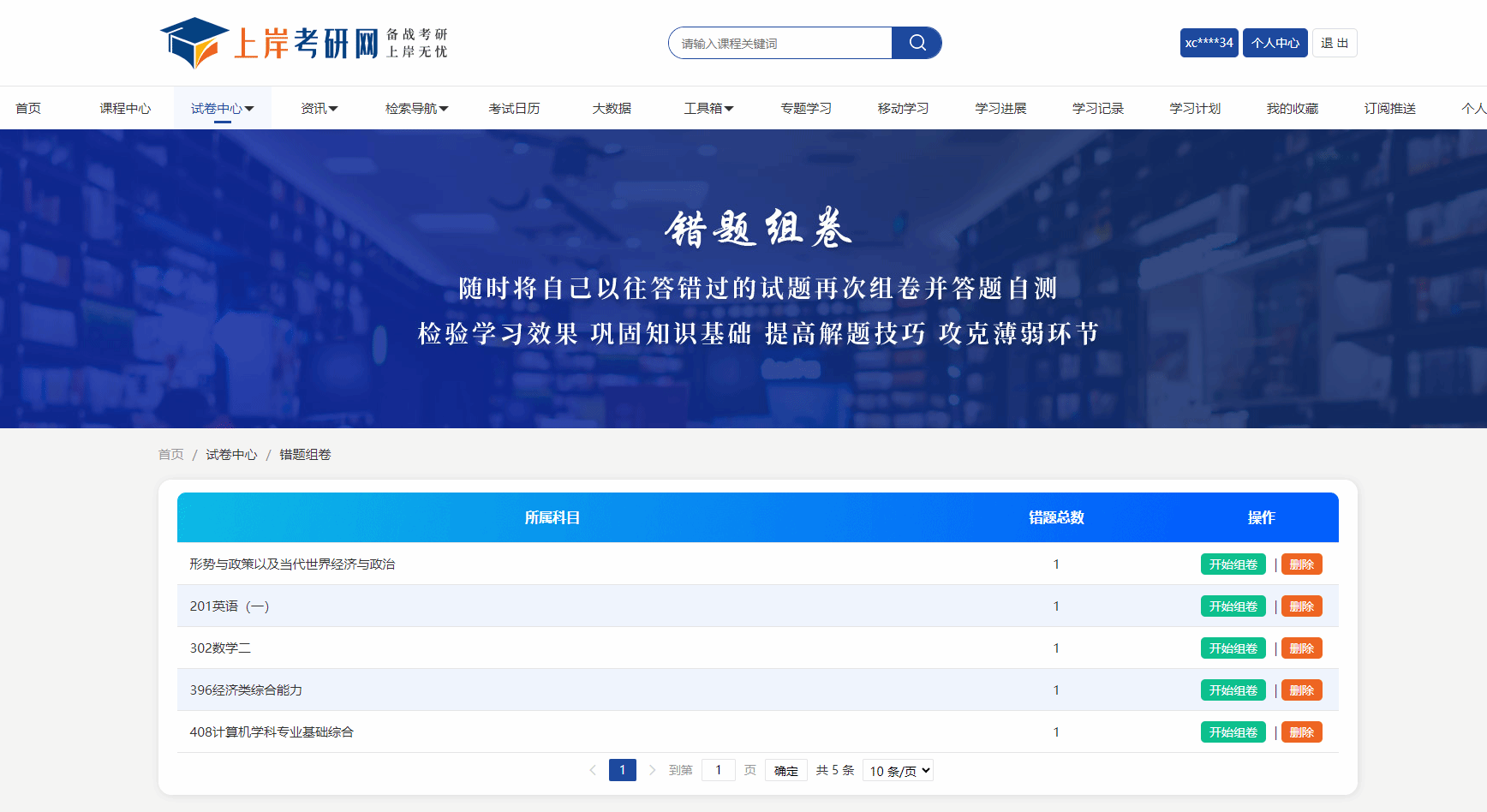The height and width of the screenshot is (812, 1487).
Task: Open the 考试日历 menu item
Action: (x=514, y=109)
